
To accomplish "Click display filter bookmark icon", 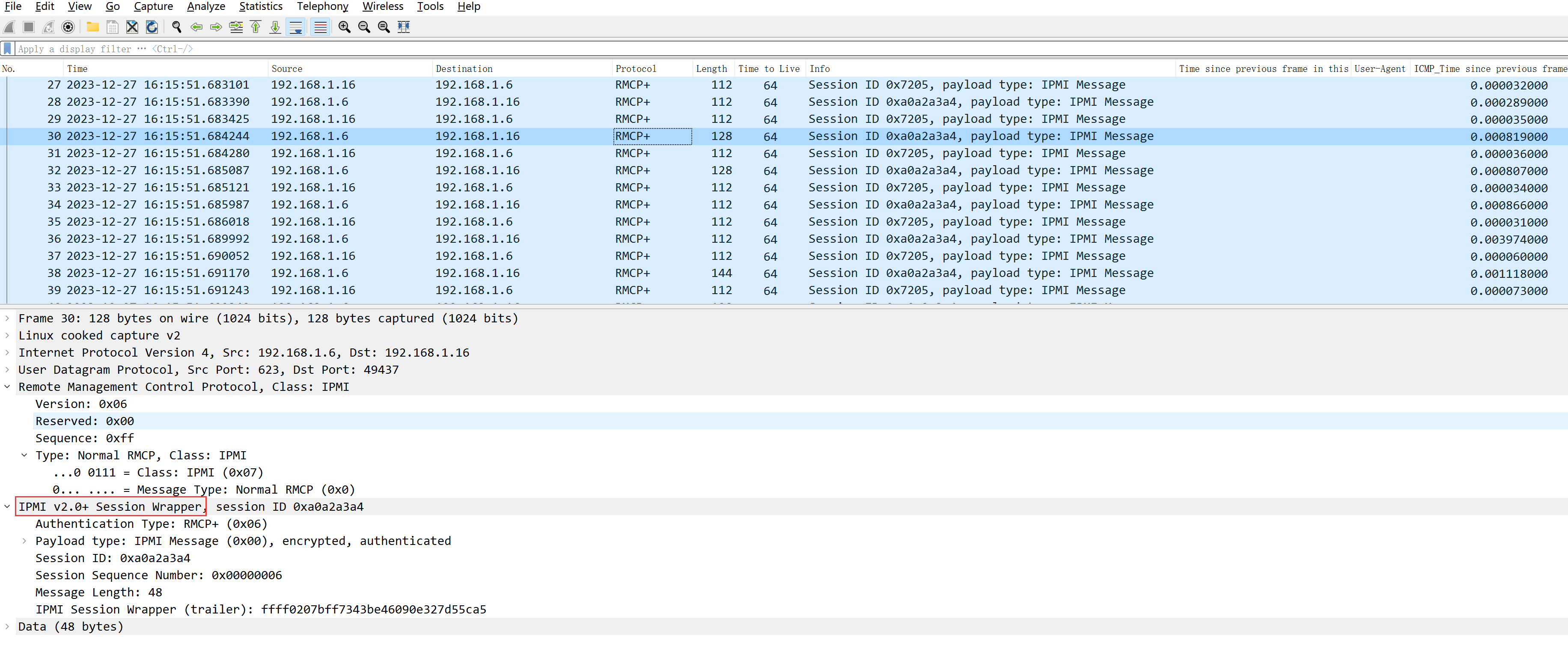I will pyautogui.click(x=7, y=49).
